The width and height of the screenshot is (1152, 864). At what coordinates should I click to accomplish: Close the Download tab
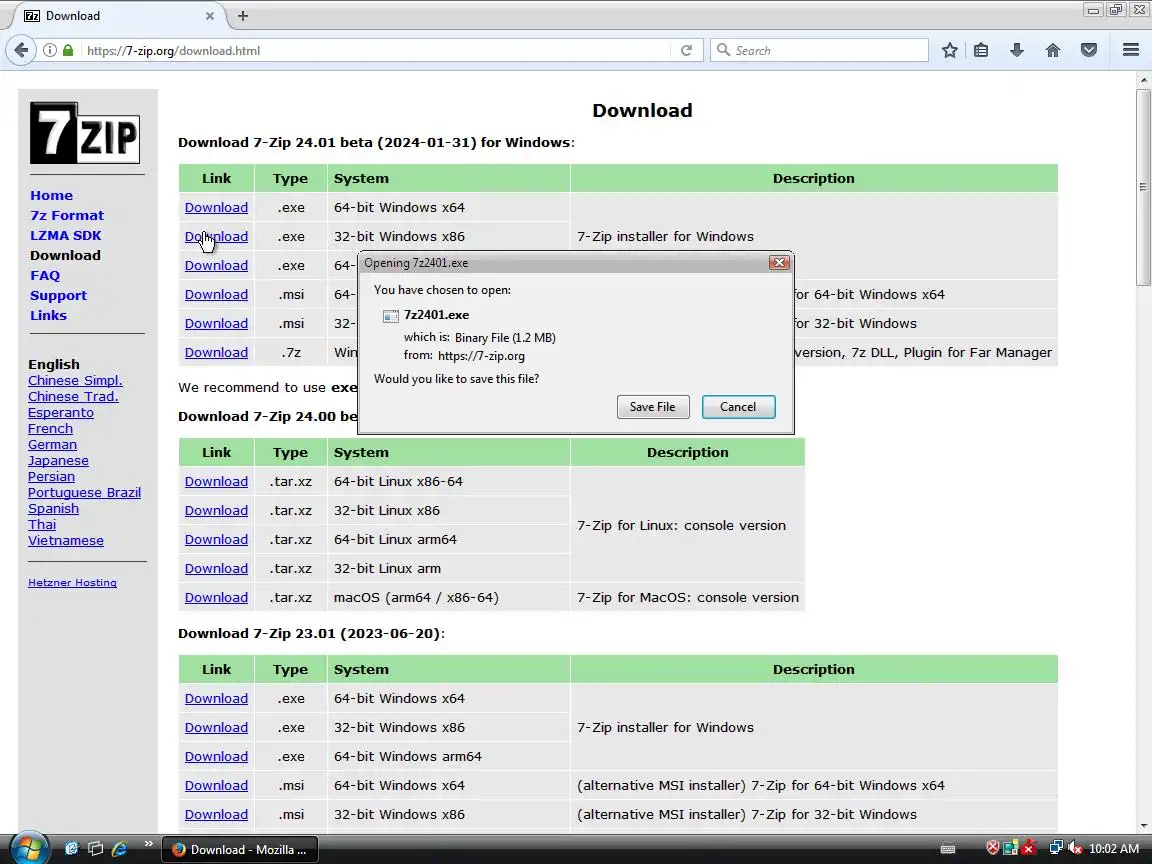(209, 15)
